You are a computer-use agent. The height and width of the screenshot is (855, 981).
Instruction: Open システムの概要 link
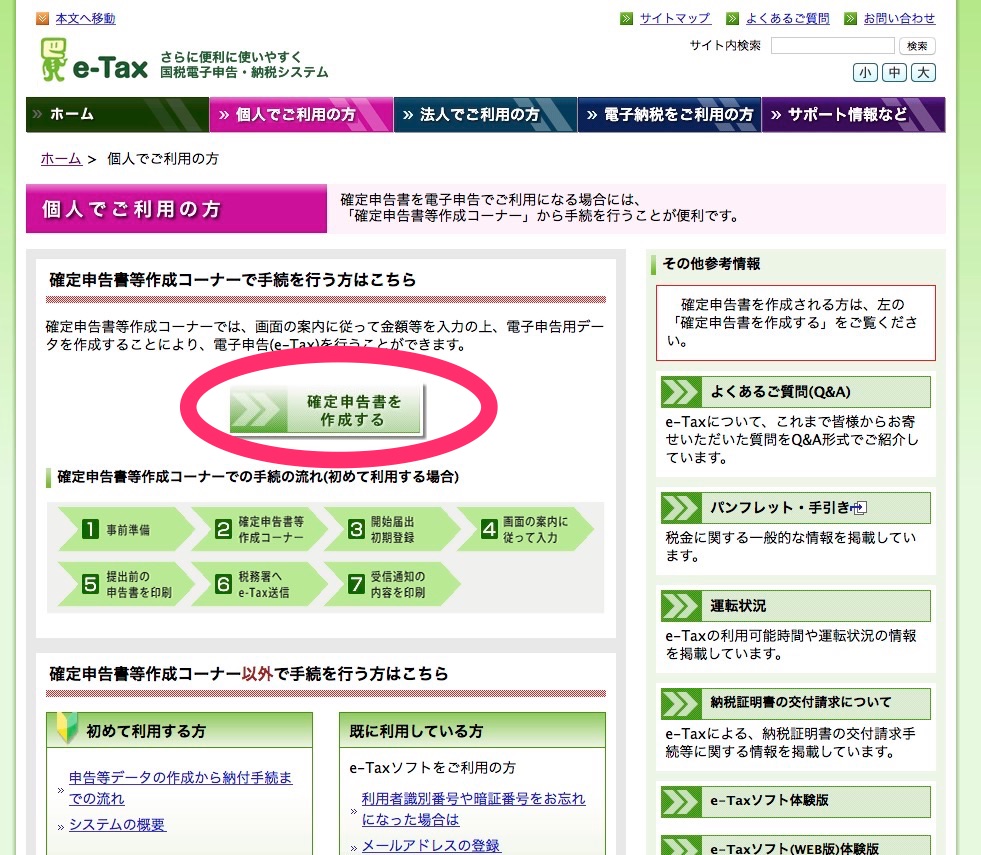pos(117,825)
